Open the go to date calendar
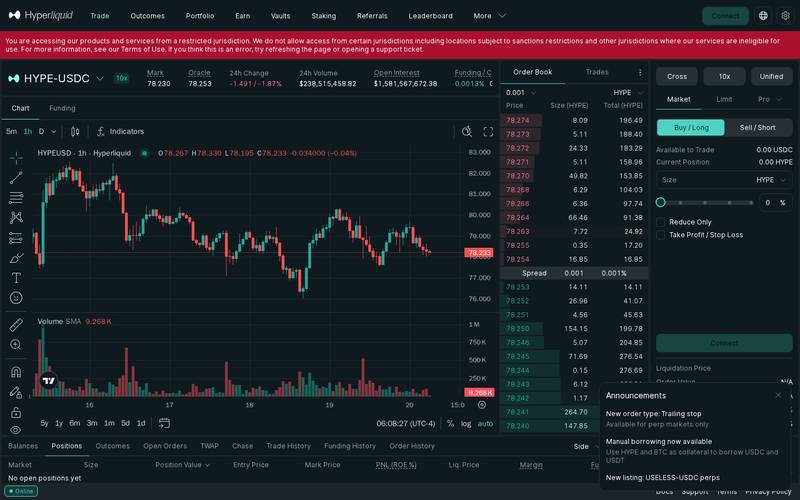The image size is (800, 500). (164, 423)
